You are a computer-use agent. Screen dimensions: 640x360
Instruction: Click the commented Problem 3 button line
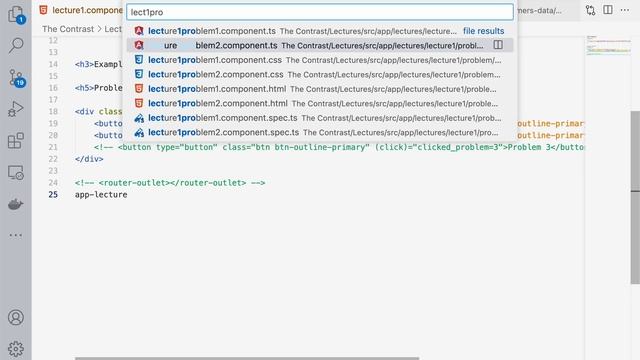click(339, 147)
